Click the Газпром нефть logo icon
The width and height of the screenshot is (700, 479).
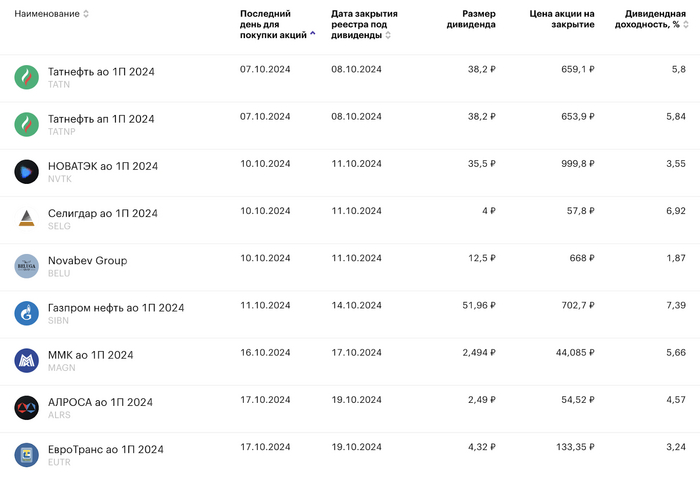coord(26,313)
